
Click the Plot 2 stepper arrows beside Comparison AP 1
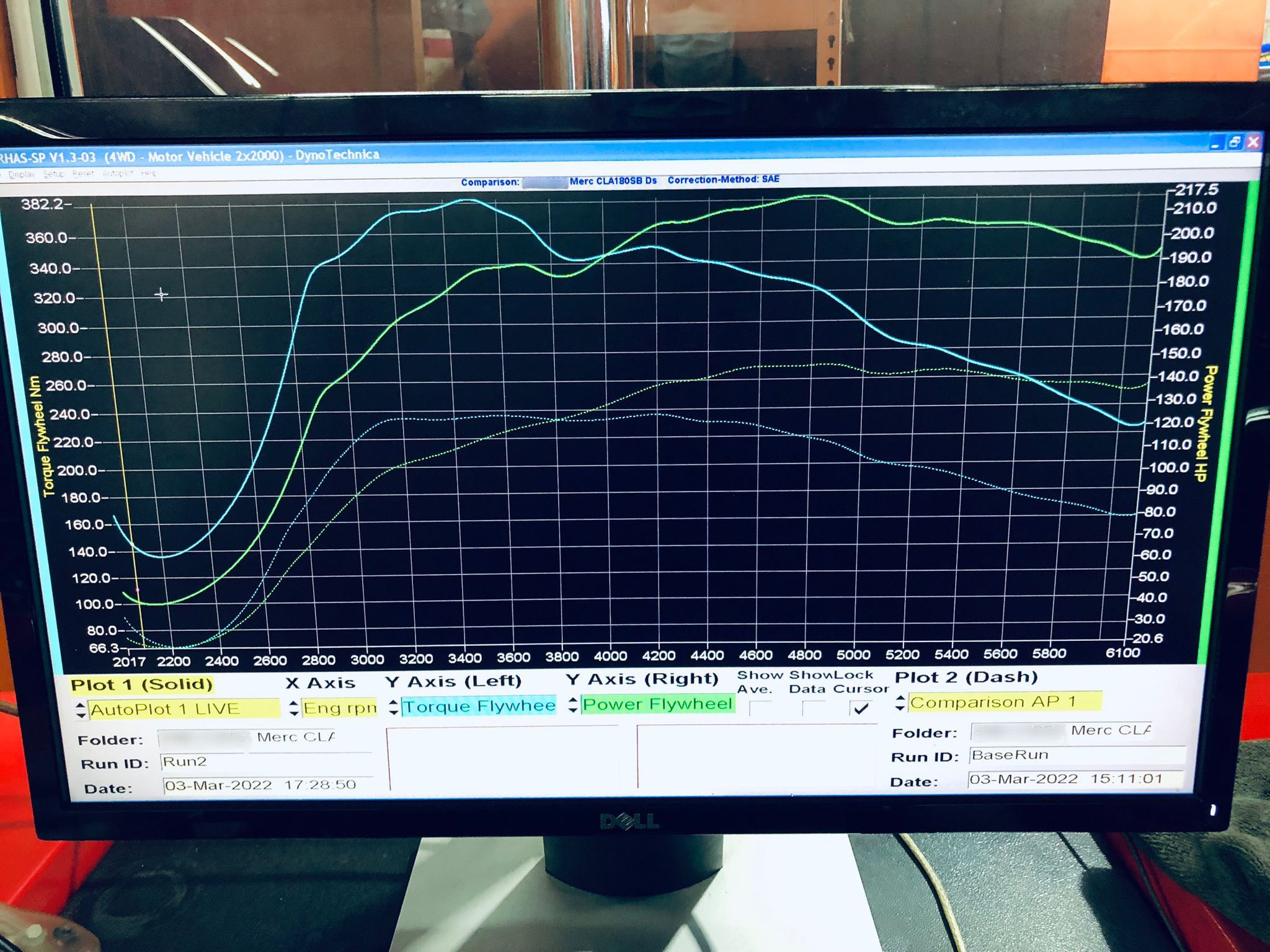900,703
